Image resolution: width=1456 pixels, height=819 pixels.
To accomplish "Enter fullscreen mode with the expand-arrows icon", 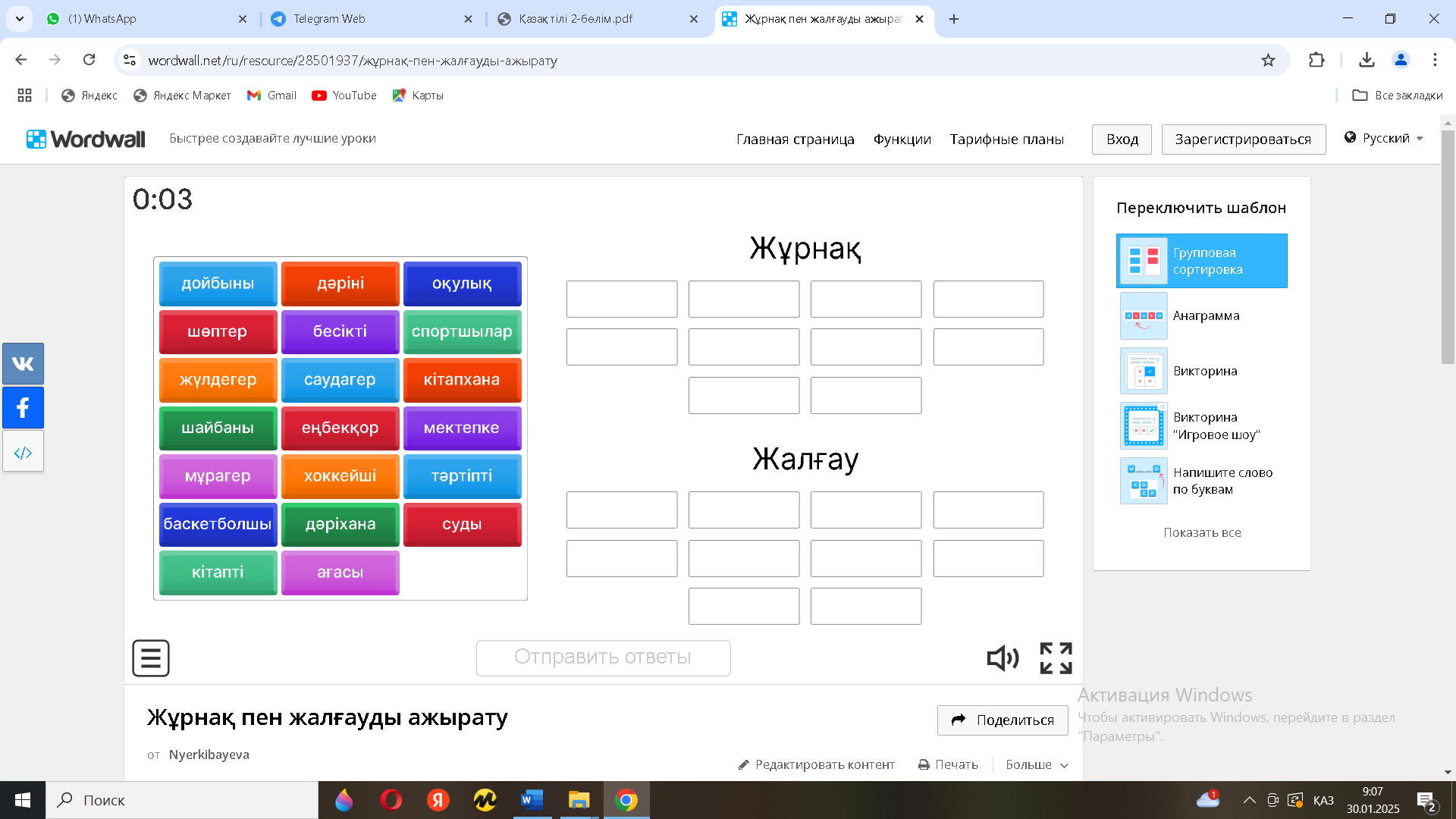I will pos(1056,658).
